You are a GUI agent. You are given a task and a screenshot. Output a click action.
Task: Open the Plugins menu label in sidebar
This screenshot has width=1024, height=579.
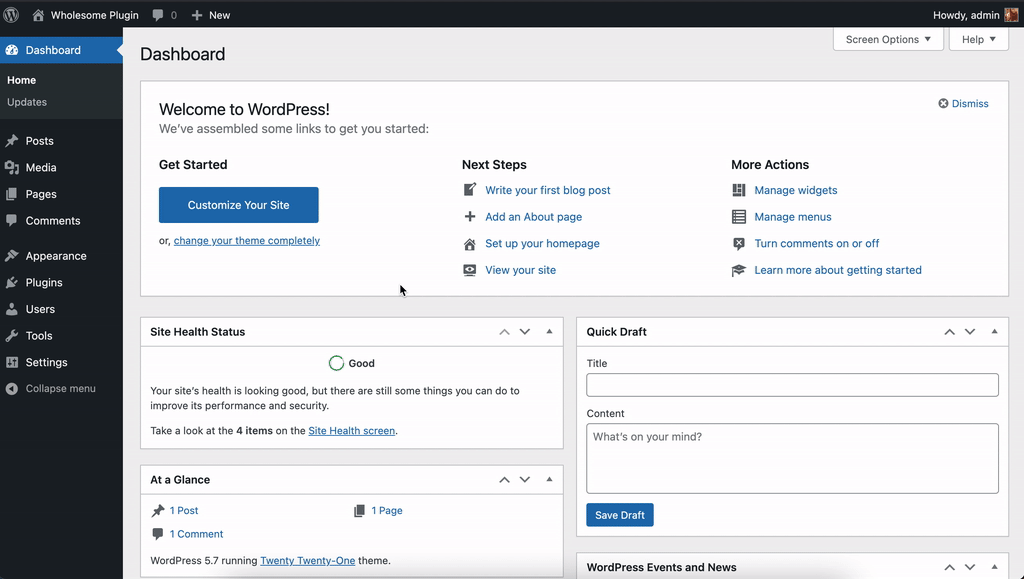(44, 283)
